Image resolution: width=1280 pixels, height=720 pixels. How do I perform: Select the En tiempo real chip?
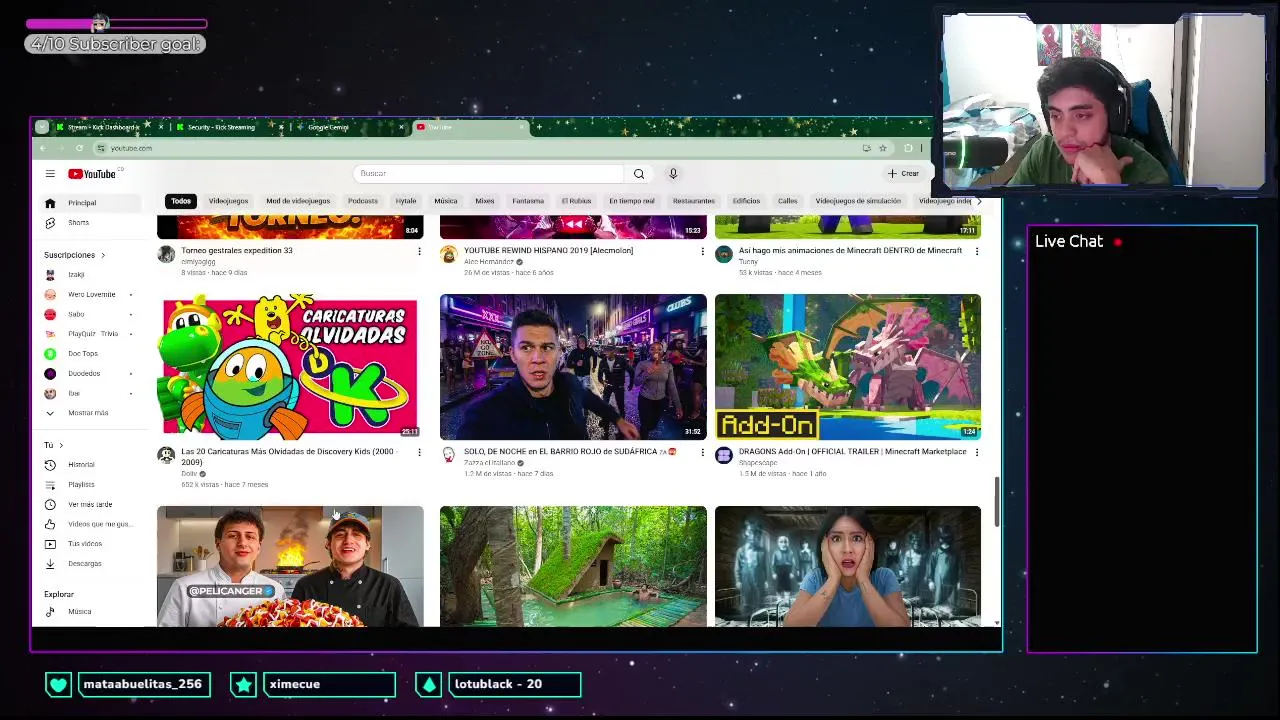tap(632, 201)
